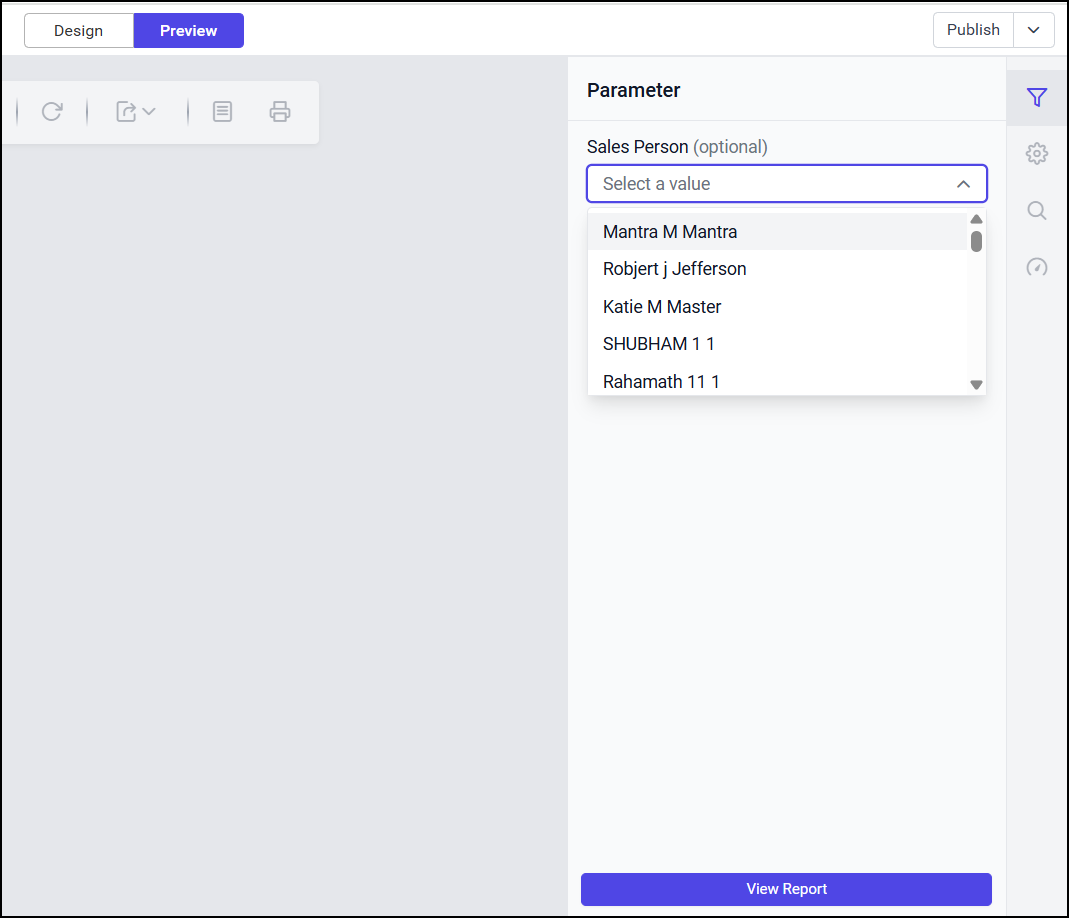Click the refresh report icon
This screenshot has width=1069, height=918.
(x=52, y=112)
